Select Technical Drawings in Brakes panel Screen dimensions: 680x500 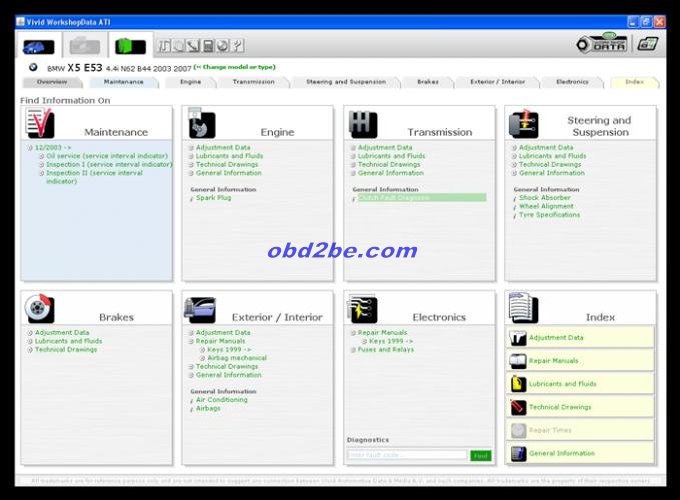[66, 350]
